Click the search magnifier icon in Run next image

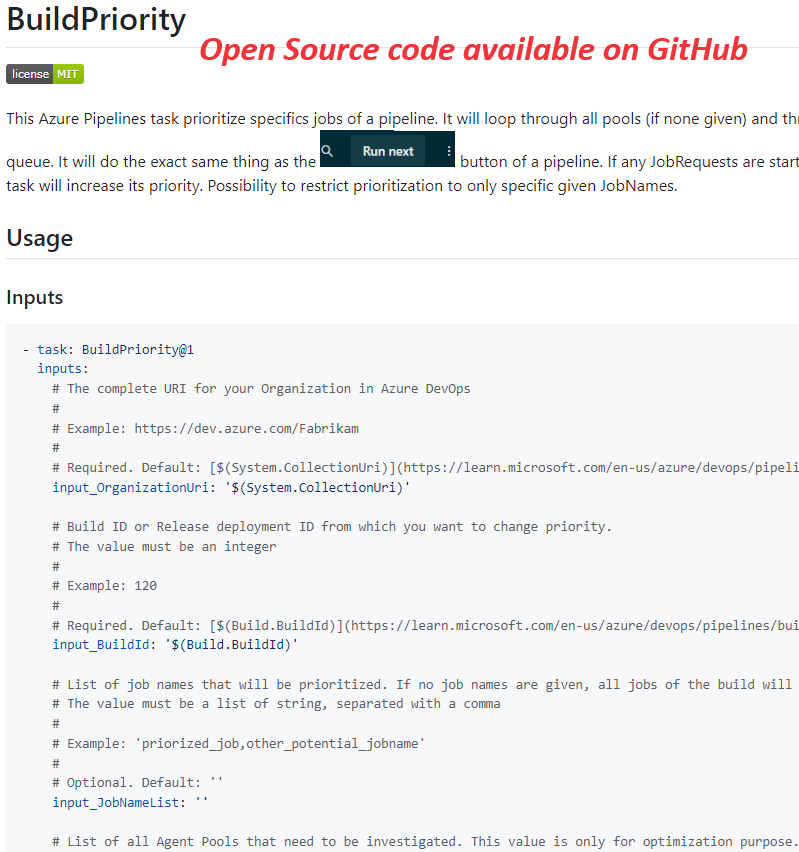pyautogui.click(x=327, y=151)
